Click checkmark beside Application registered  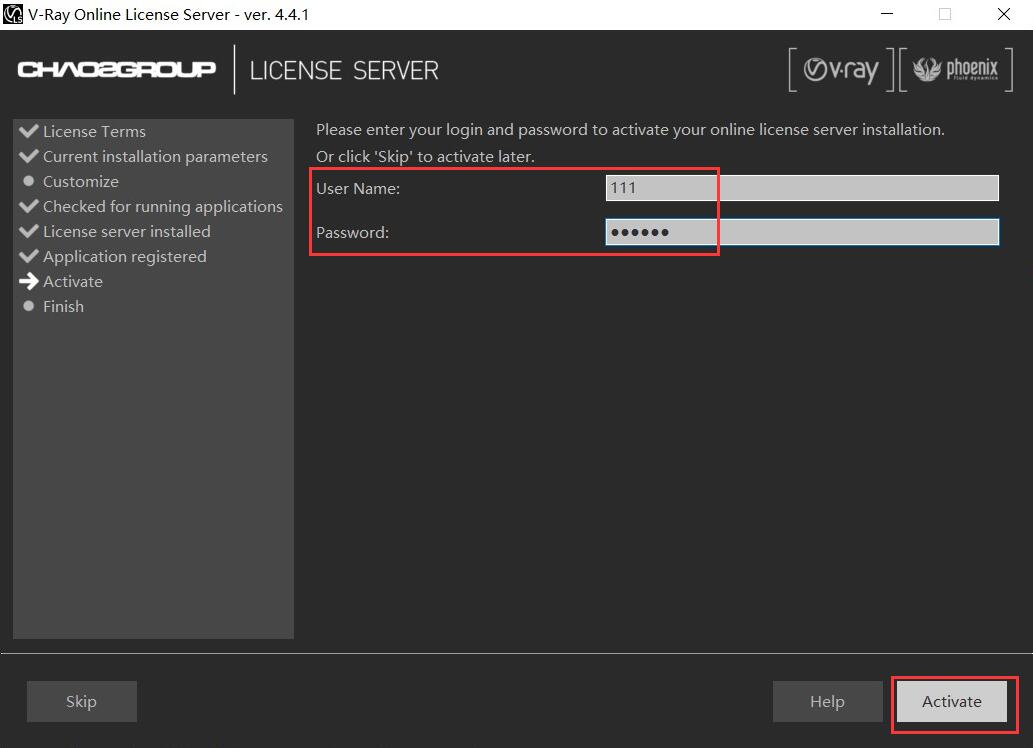(x=29, y=256)
